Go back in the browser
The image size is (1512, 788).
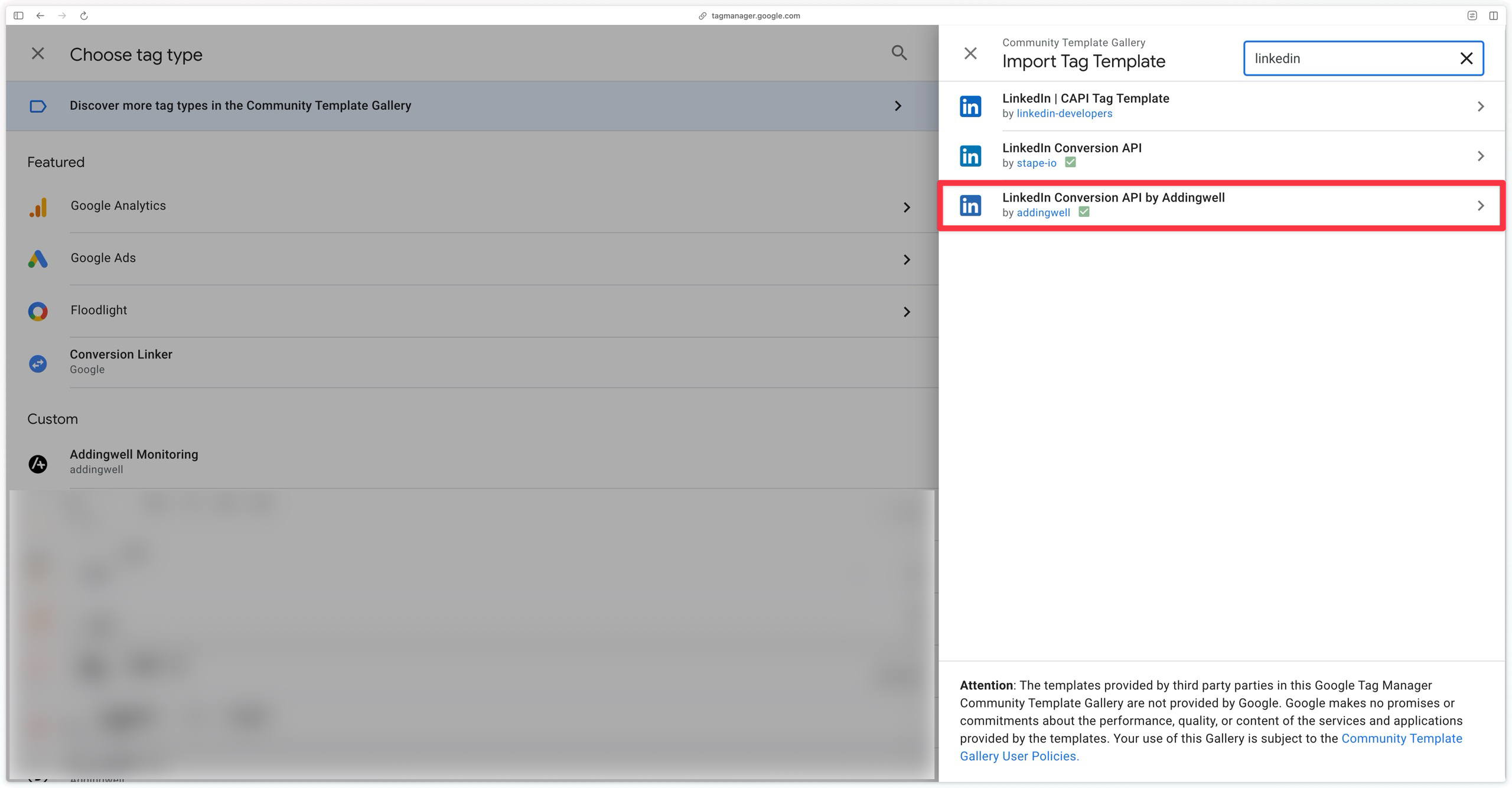tap(40, 15)
